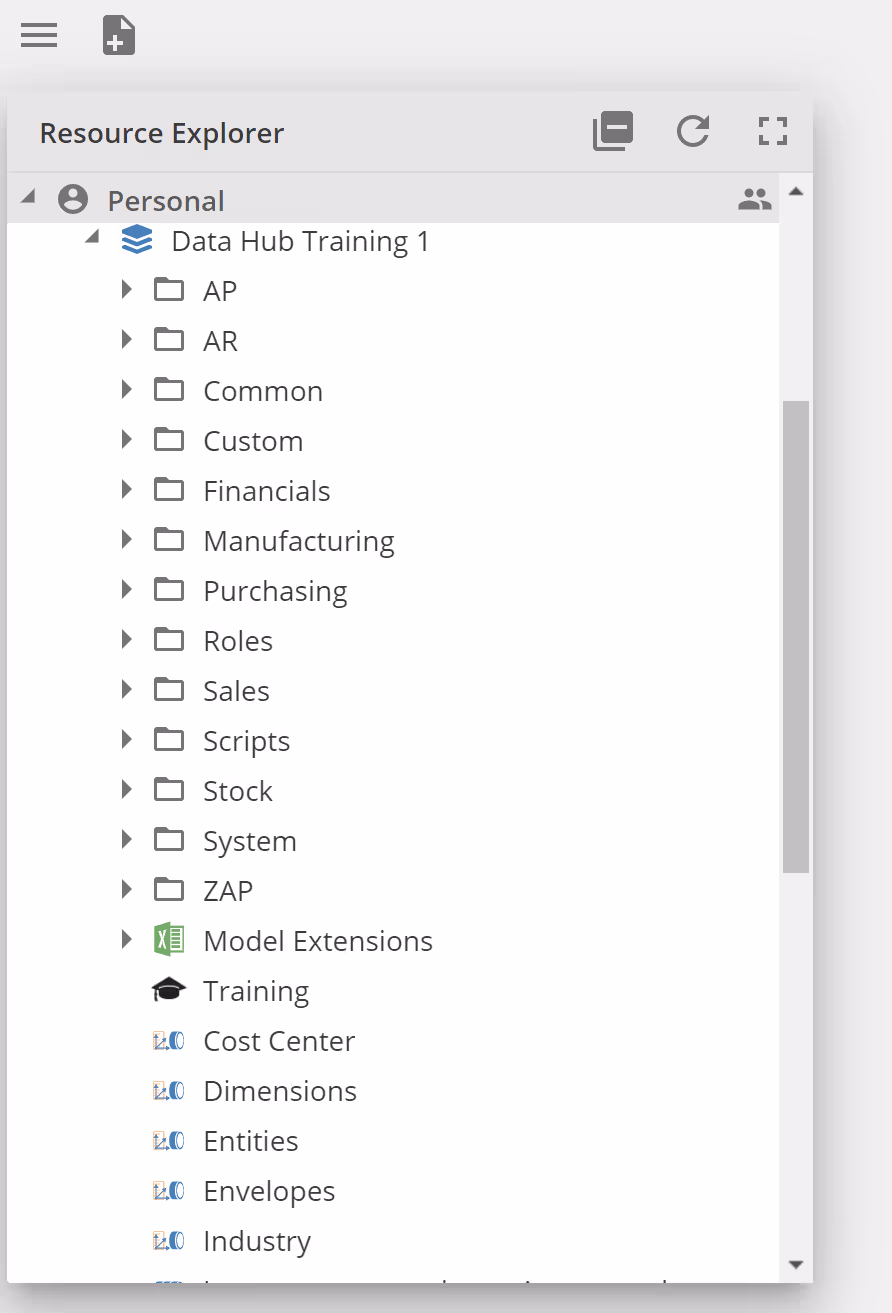Open the Dimensions pipeline
Screen dimensions: 892x1313
280,1091
